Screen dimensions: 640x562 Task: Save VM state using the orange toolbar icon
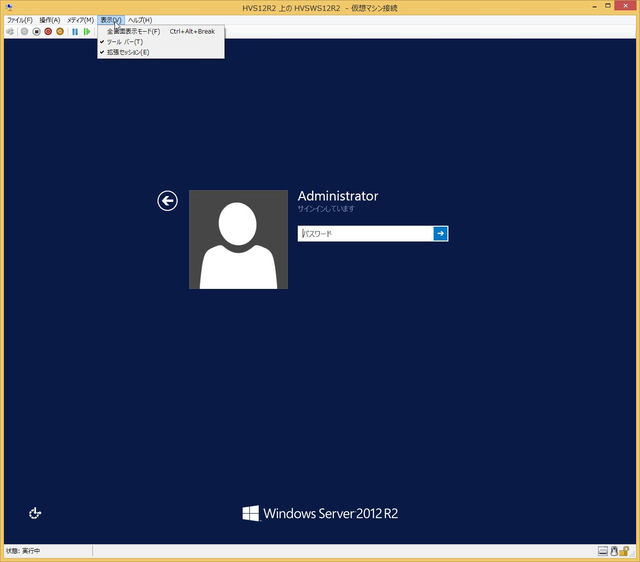[x=60, y=31]
